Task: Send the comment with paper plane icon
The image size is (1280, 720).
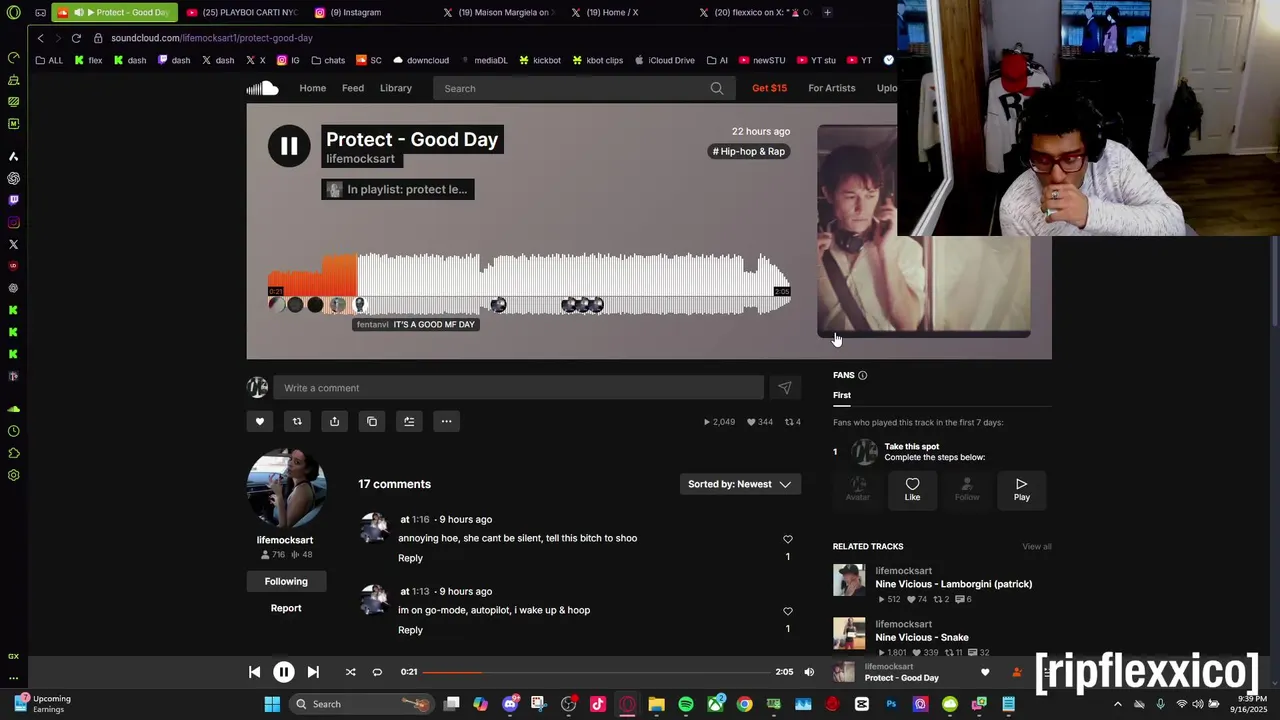Action: click(785, 388)
